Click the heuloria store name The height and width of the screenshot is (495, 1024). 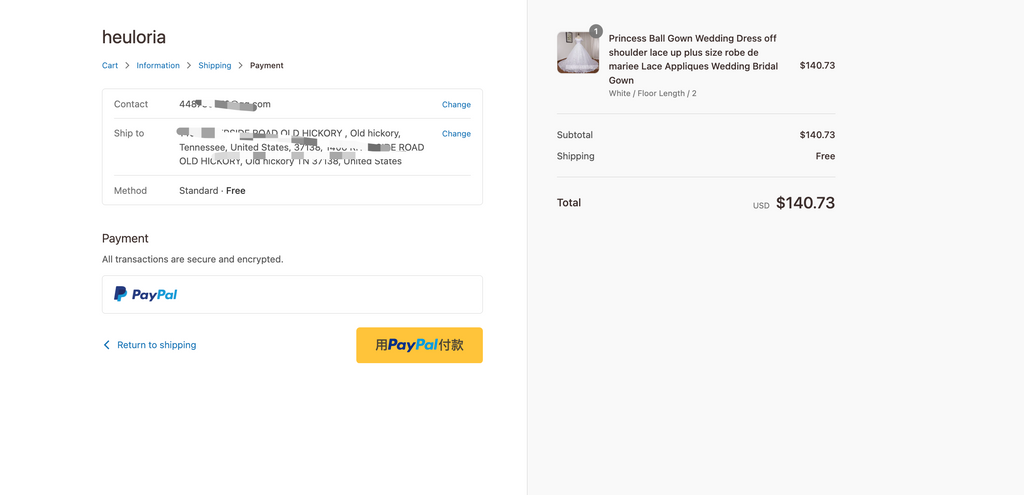[134, 37]
